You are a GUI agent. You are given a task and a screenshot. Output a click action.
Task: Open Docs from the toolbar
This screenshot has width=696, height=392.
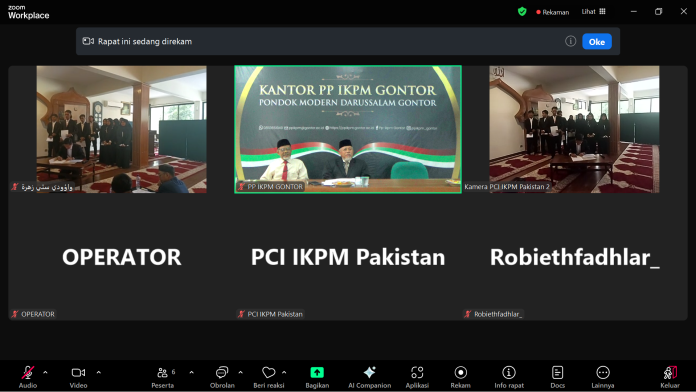[558, 377]
